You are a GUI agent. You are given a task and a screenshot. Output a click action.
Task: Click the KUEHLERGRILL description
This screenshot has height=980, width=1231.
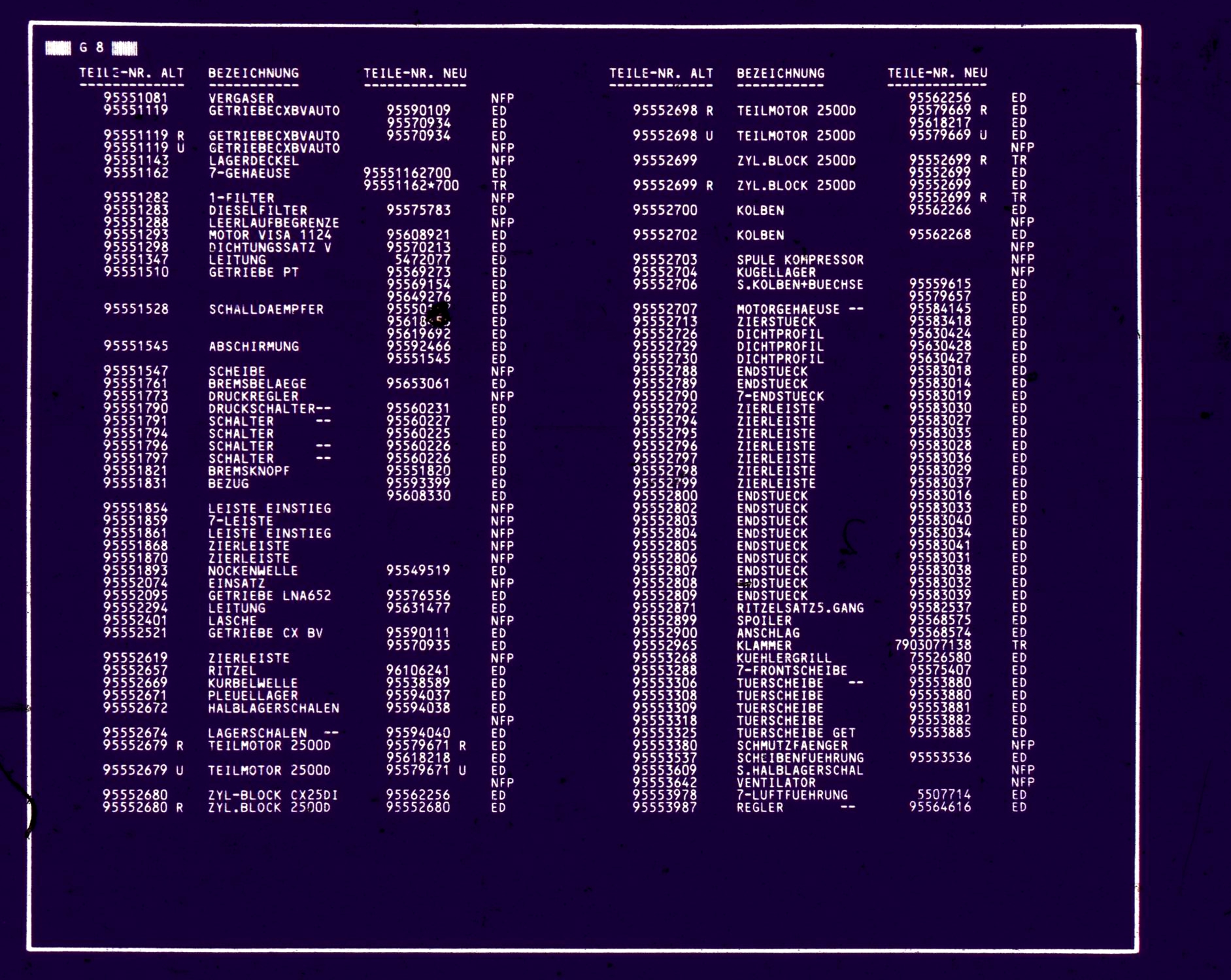[x=784, y=658]
